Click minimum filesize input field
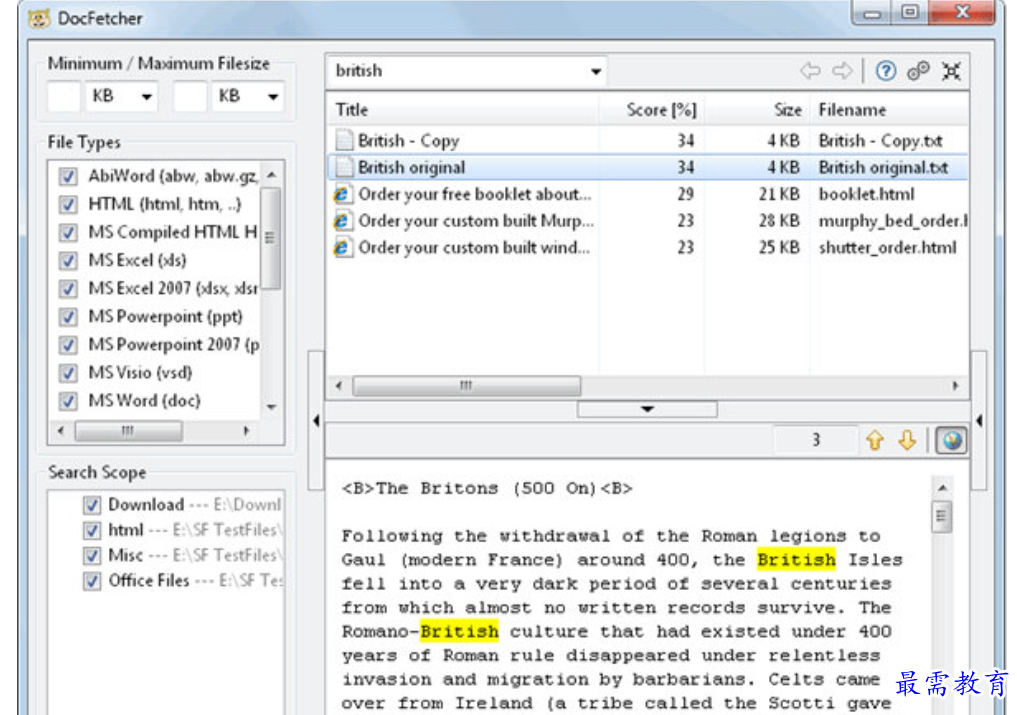Screen dimensions: 1017x715 [x=64, y=97]
